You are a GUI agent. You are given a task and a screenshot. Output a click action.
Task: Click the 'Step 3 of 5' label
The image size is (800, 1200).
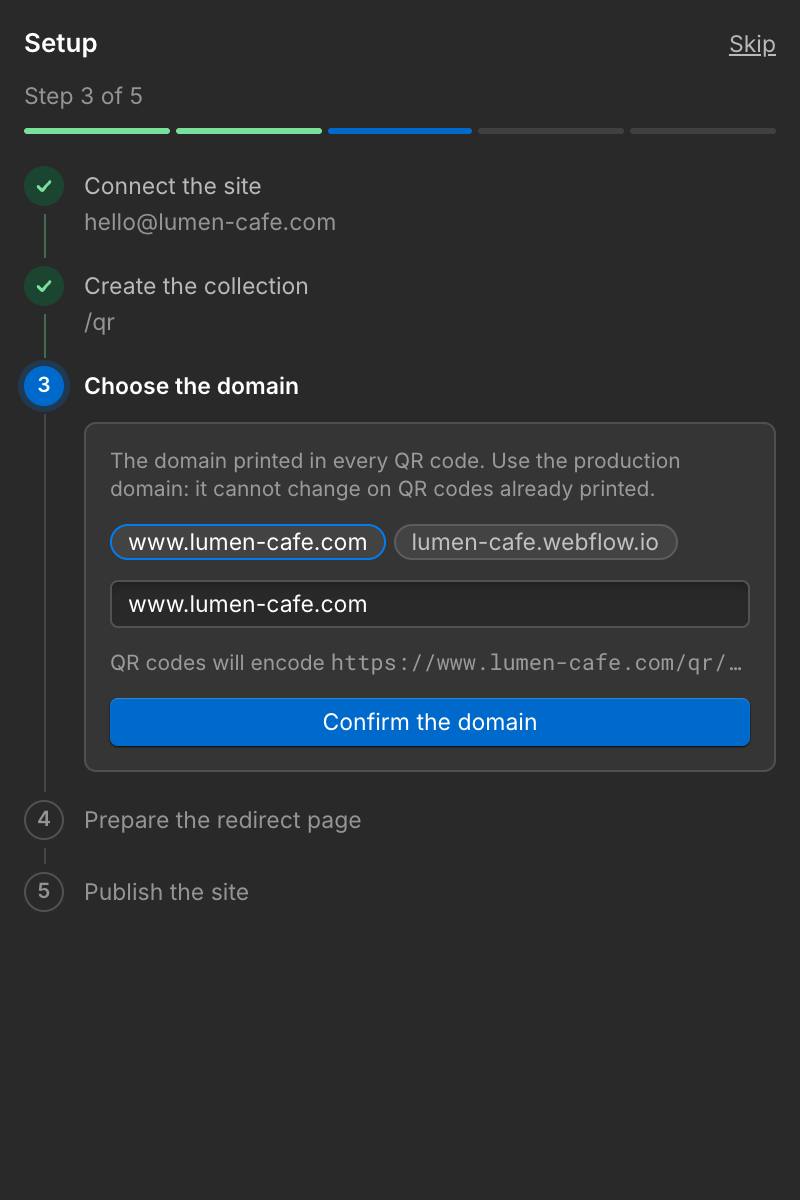click(x=83, y=96)
